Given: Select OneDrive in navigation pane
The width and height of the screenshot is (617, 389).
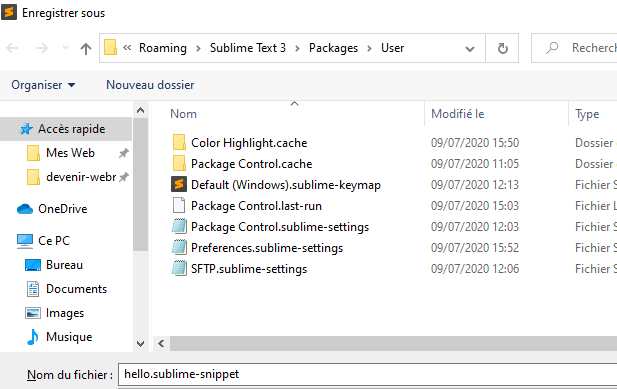Looking at the screenshot, I should pyautogui.click(x=63, y=209).
